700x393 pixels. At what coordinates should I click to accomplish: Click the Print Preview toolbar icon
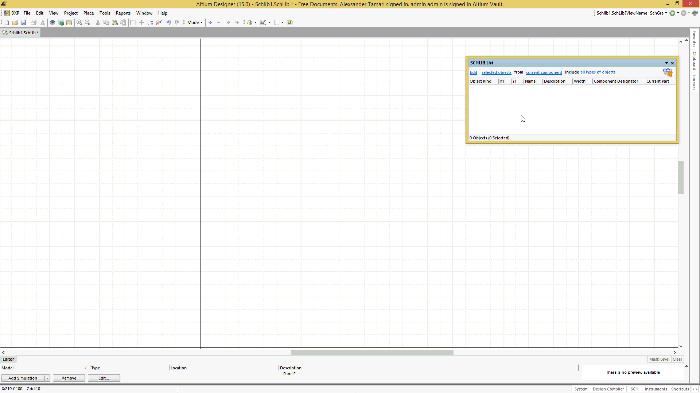tap(42, 22)
